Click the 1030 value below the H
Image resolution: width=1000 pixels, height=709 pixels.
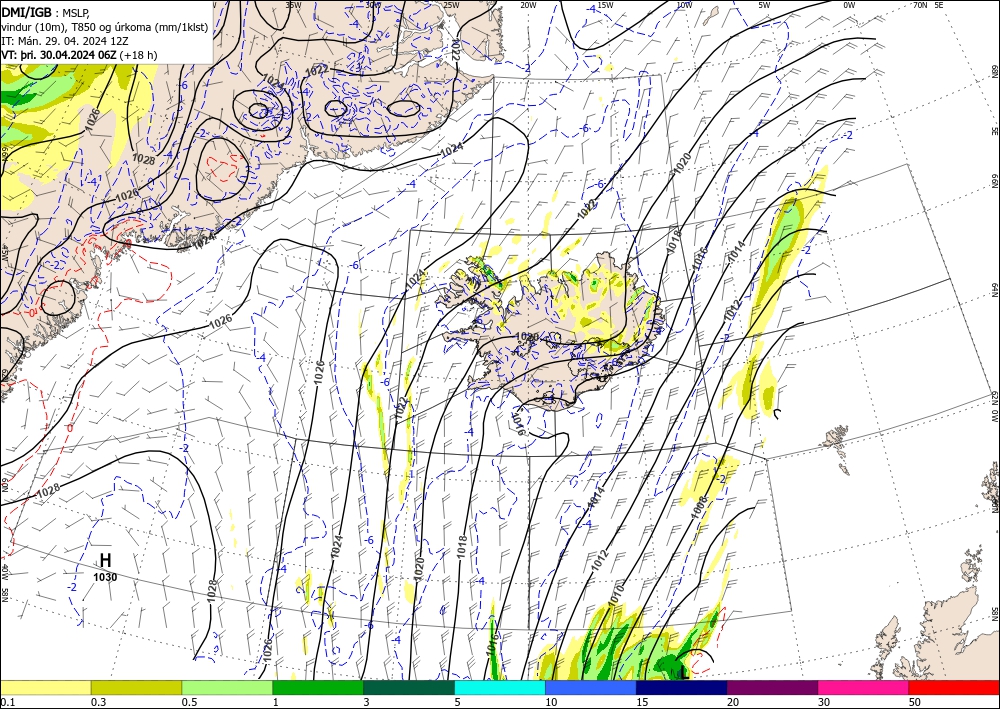(105, 577)
